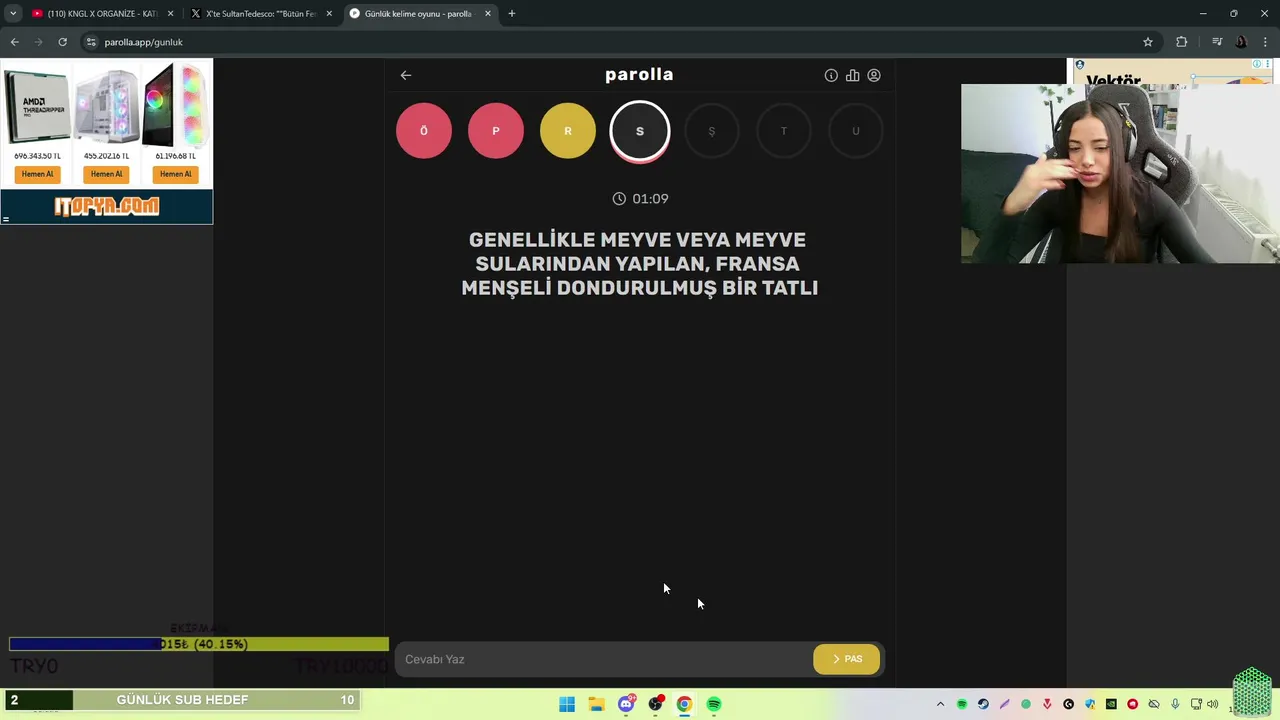Image resolution: width=1280 pixels, height=720 pixels.
Task: Select the red P letter circle
Action: (496, 131)
